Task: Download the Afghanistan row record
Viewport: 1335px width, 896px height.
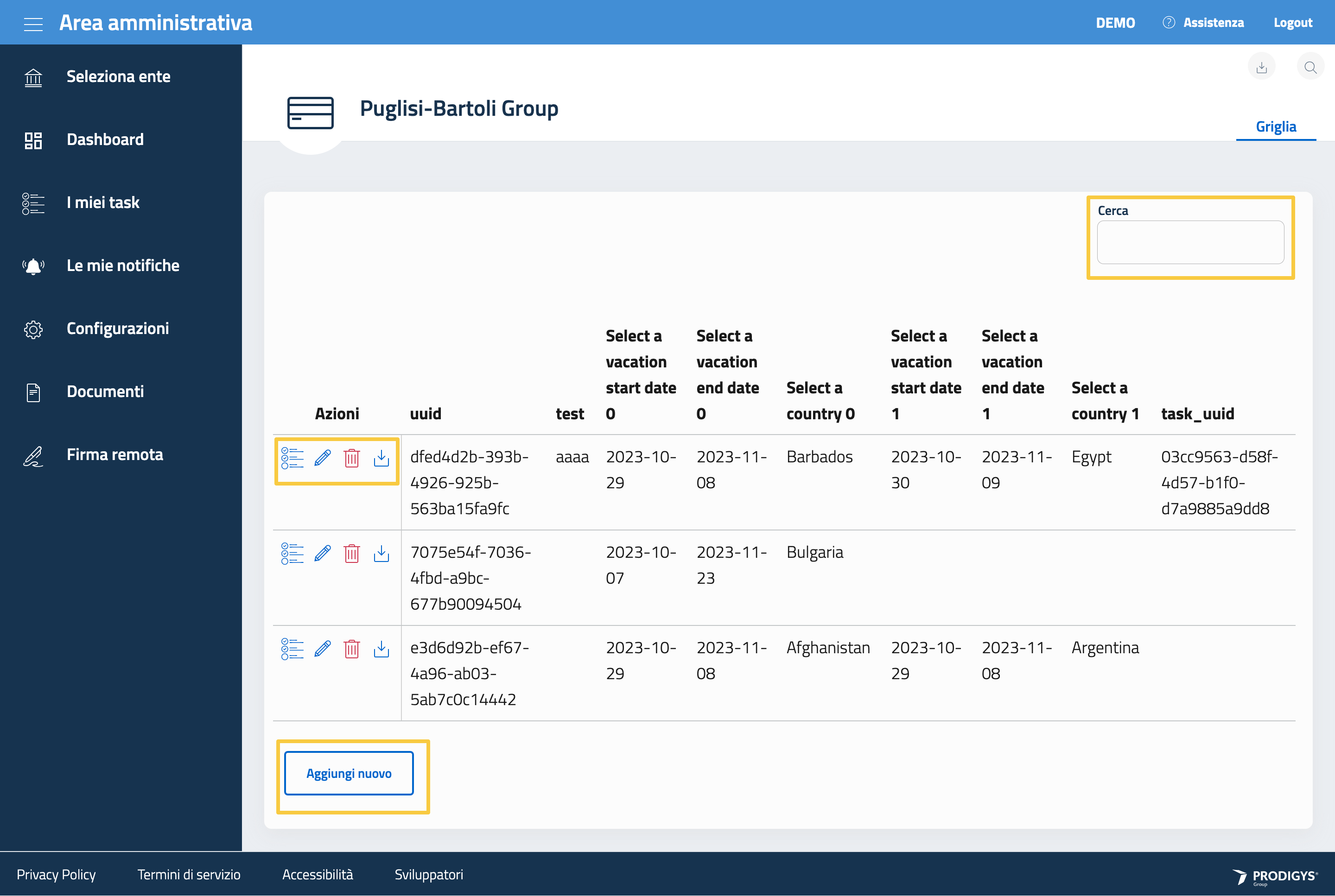Action: [x=381, y=649]
